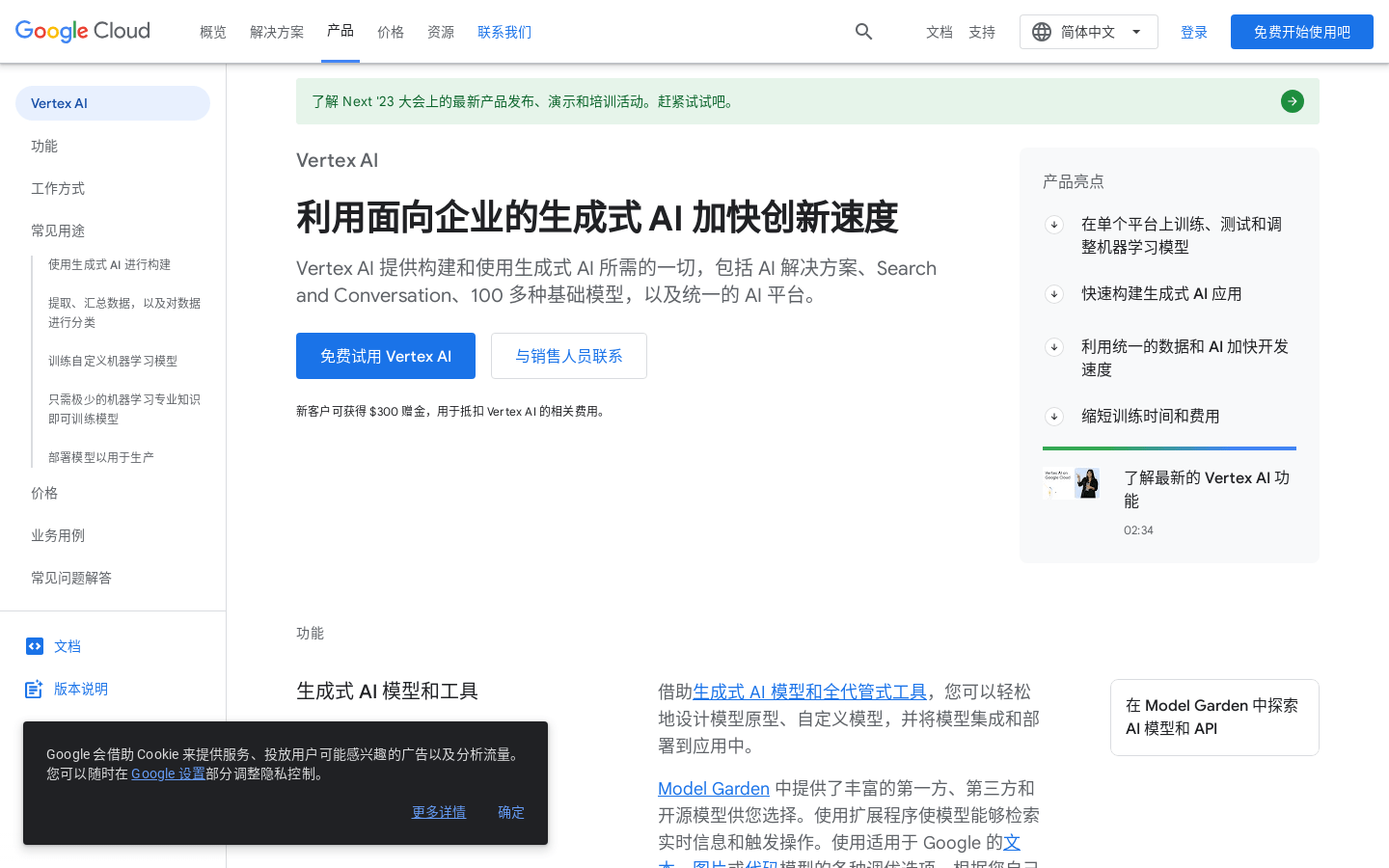1389x868 pixels.
Task: Click 更多详情 in cookie notice
Action: click(x=439, y=812)
